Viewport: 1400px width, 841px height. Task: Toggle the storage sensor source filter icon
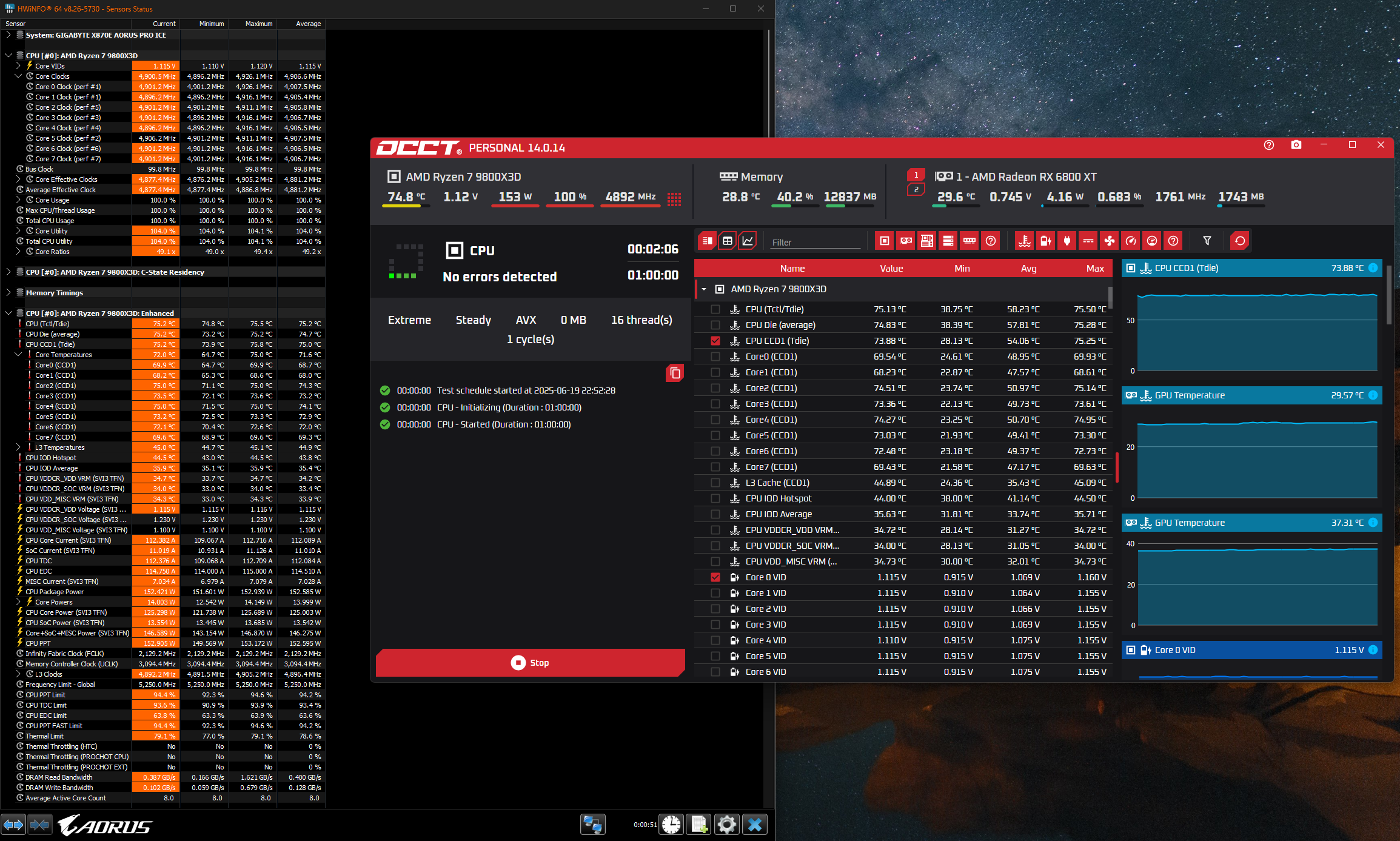tap(948, 241)
